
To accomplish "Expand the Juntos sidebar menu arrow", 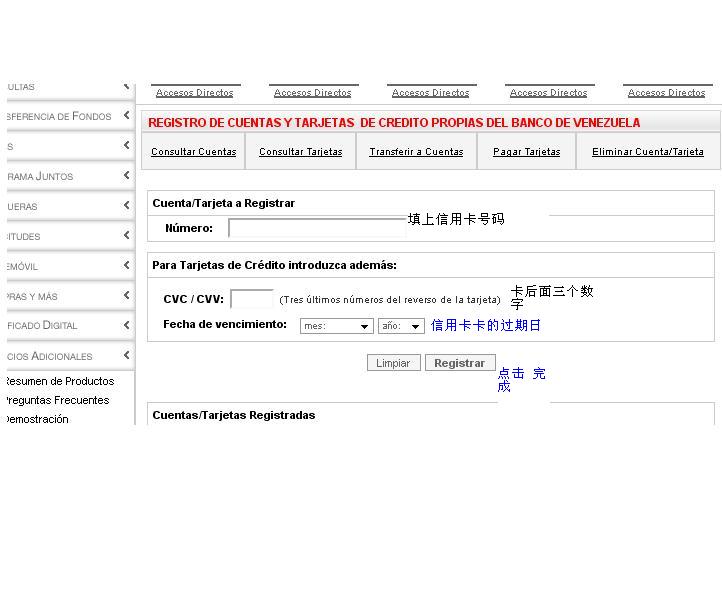I will 127,175.
